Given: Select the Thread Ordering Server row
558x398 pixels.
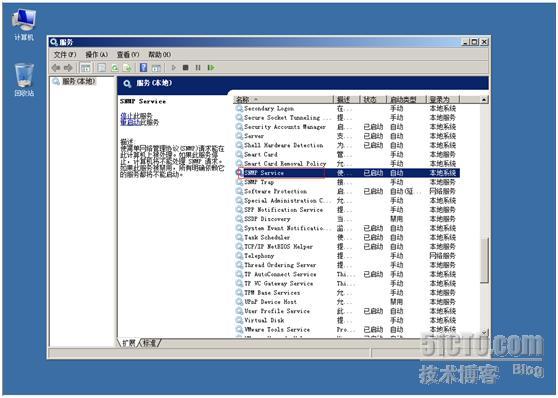Looking at the screenshot, I should tap(347, 265).
